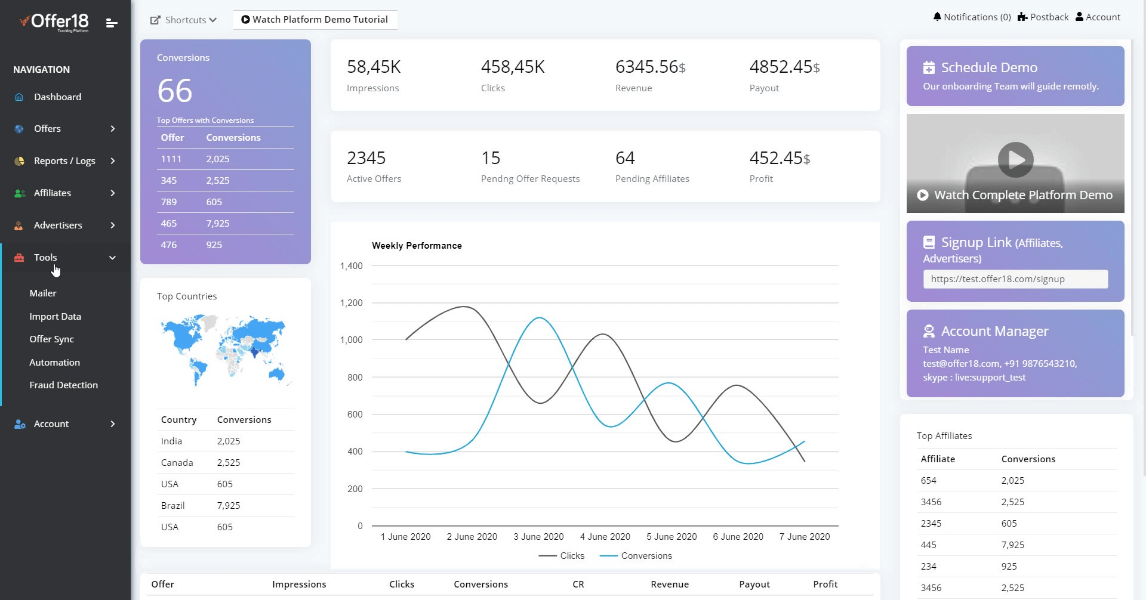
Task: Open the Postback link in header
Action: tap(1043, 17)
